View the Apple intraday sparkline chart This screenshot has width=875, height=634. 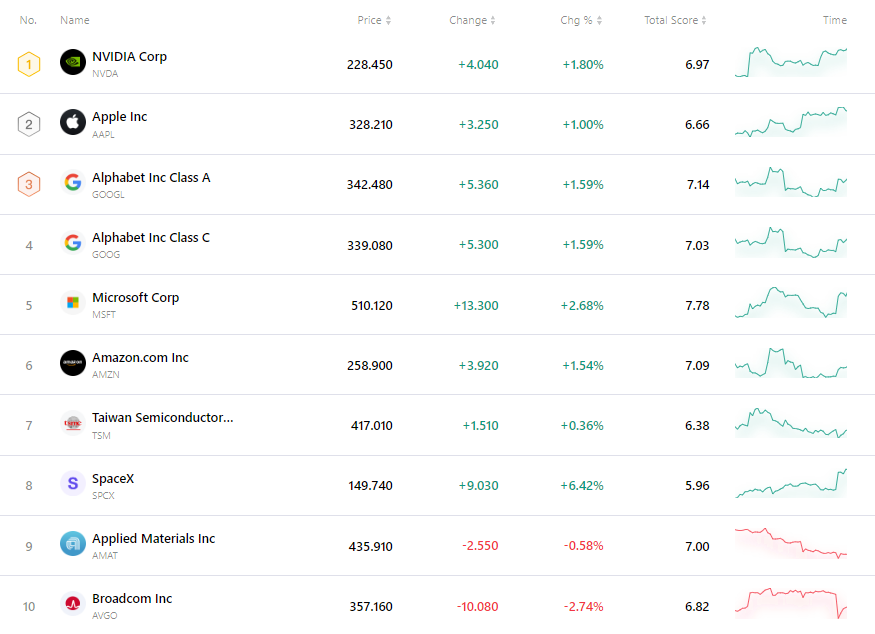[791, 122]
